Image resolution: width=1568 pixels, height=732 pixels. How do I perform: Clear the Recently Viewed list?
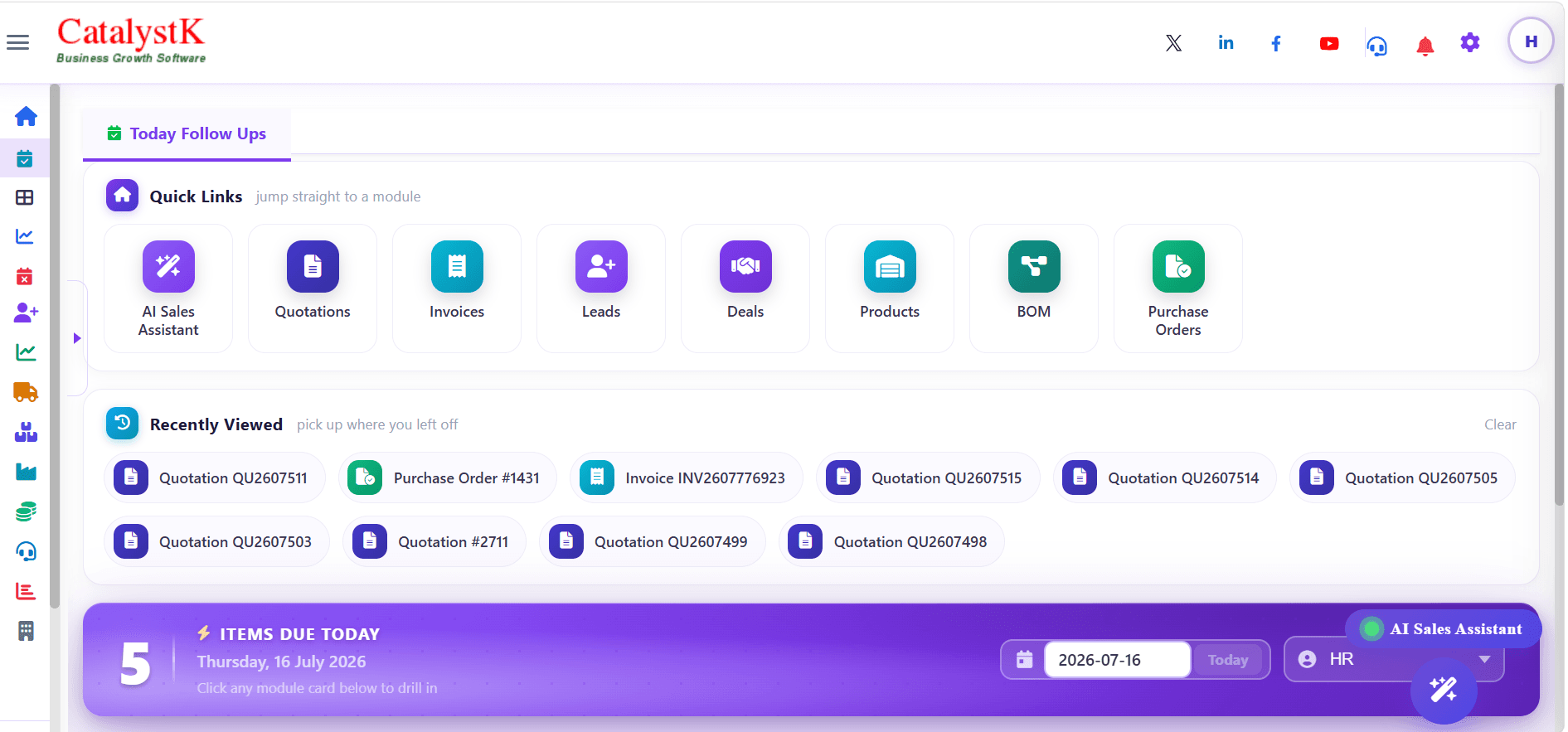pyautogui.click(x=1500, y=424)
